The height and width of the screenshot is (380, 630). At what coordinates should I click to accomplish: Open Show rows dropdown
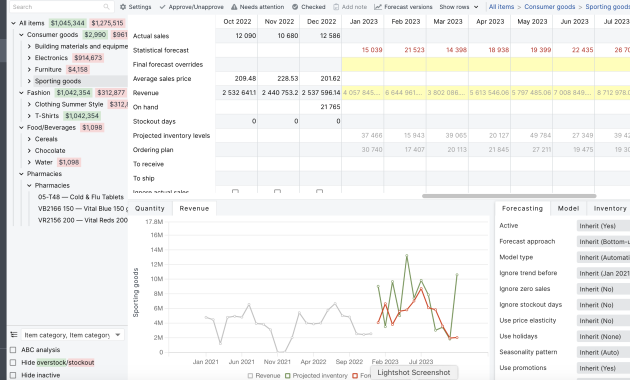click(x=459, y=7)
